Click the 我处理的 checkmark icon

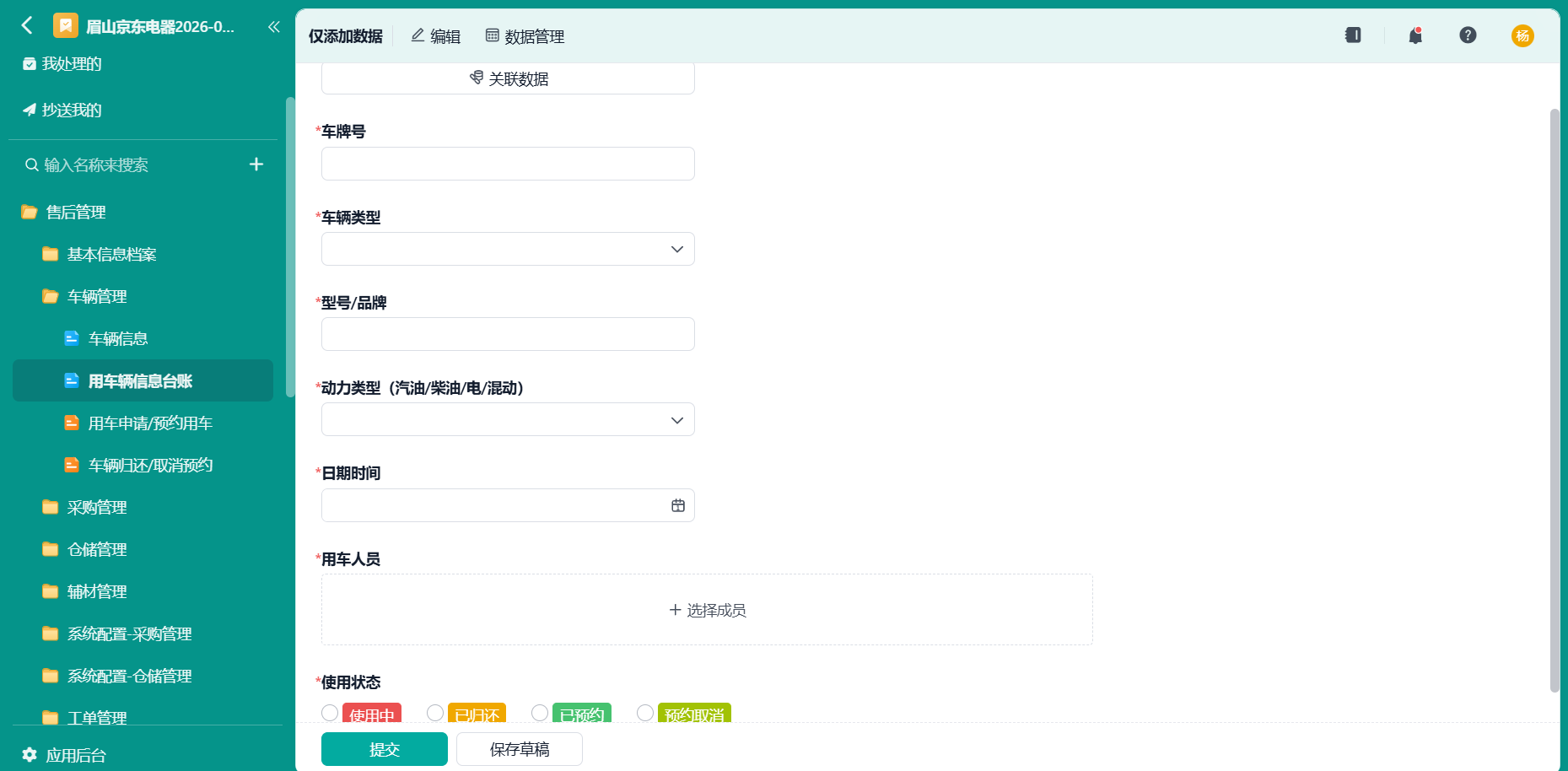pos(30,64)
